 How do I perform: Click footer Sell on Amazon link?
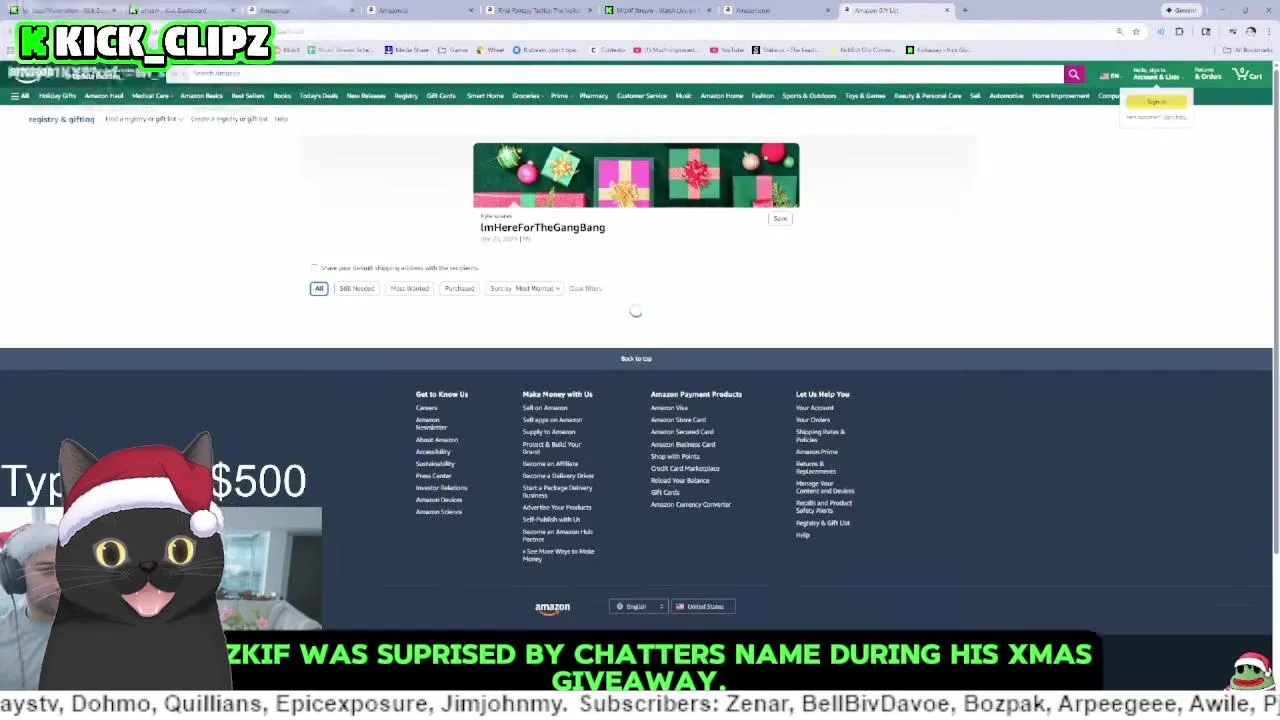coord(545,408)
